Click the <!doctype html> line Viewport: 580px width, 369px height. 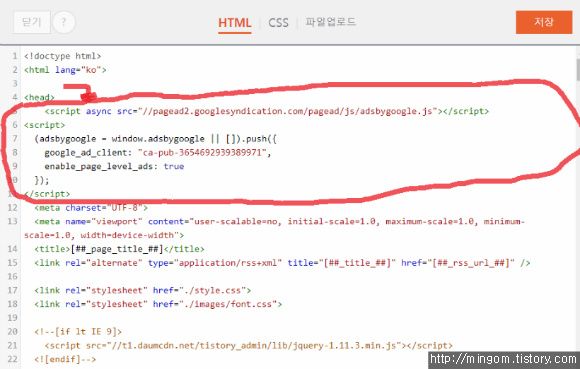click(x=63, y=56)
